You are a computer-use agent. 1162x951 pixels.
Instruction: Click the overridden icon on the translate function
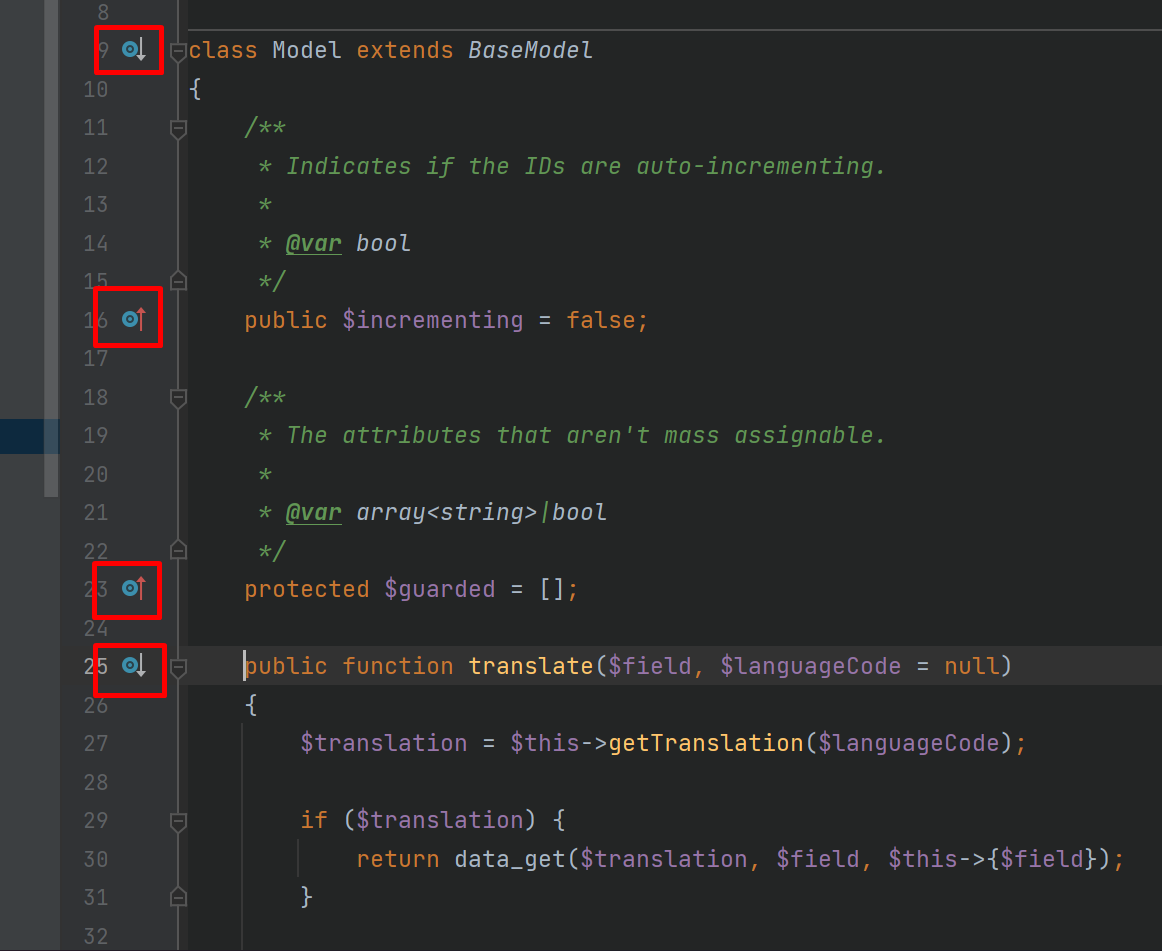coord(128,665)
